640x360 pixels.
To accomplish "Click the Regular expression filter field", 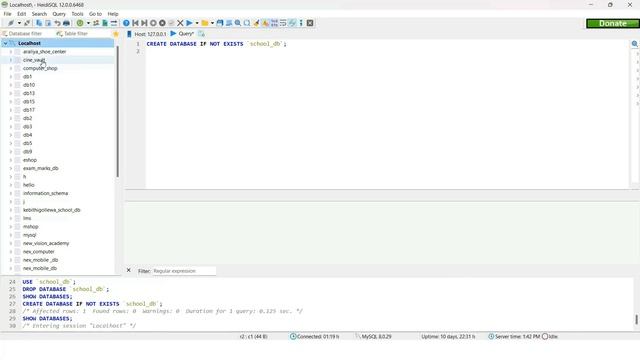I will click(184, 271).
